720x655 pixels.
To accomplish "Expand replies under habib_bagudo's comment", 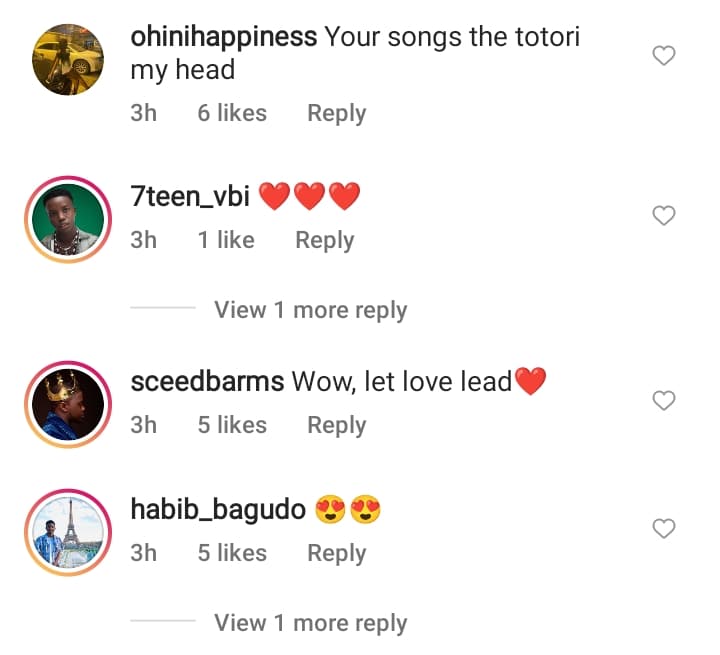I will (x=310, y=623).
